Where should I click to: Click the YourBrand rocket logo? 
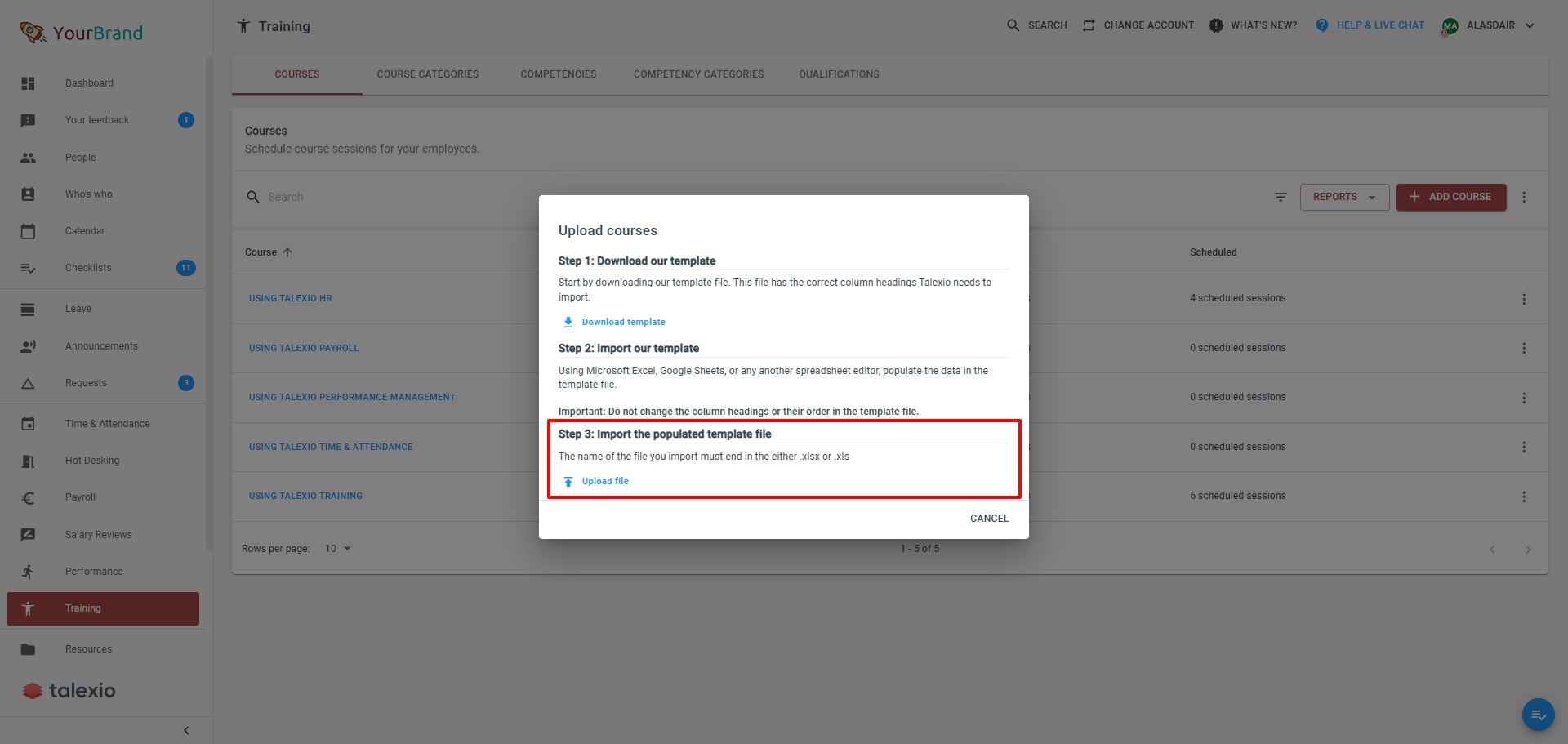(33, 33)
